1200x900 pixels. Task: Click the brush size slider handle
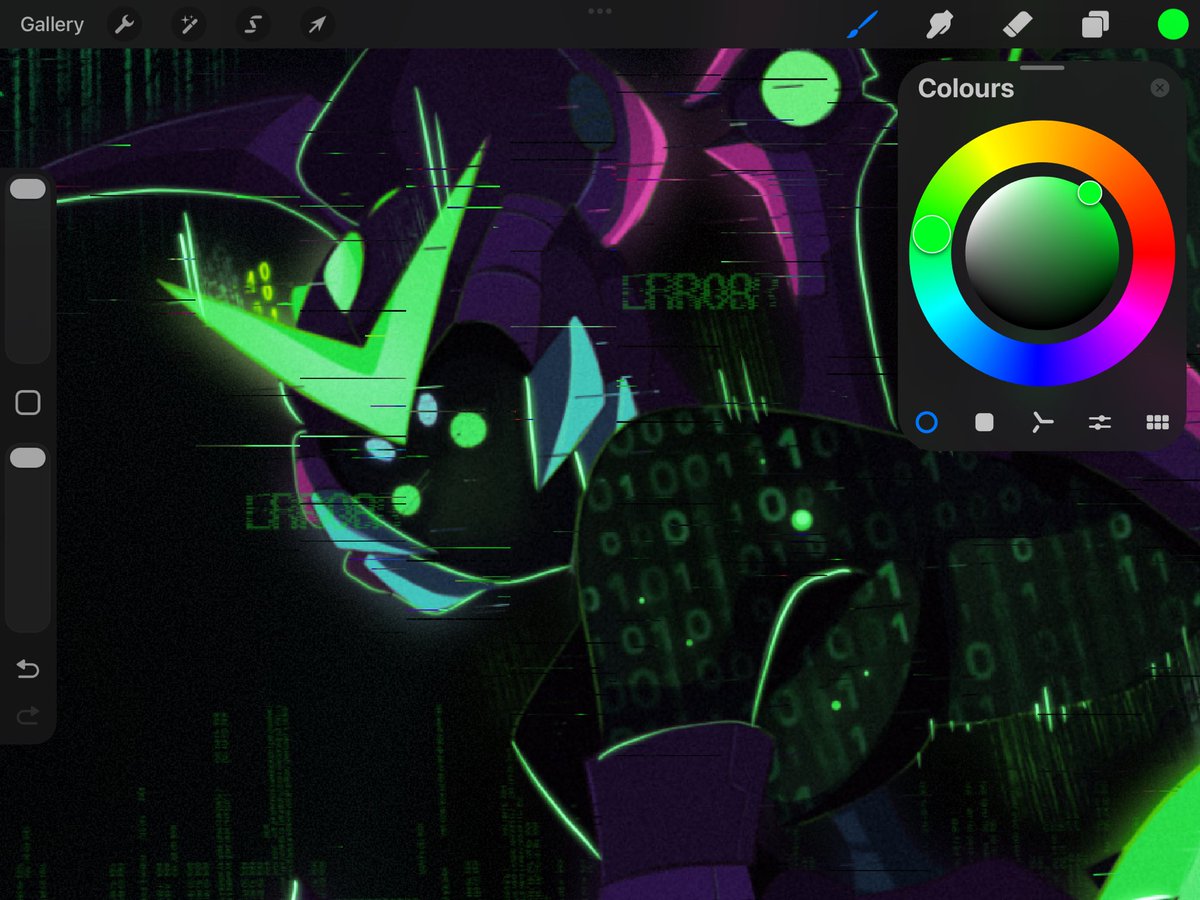click(x=28, y=189)
